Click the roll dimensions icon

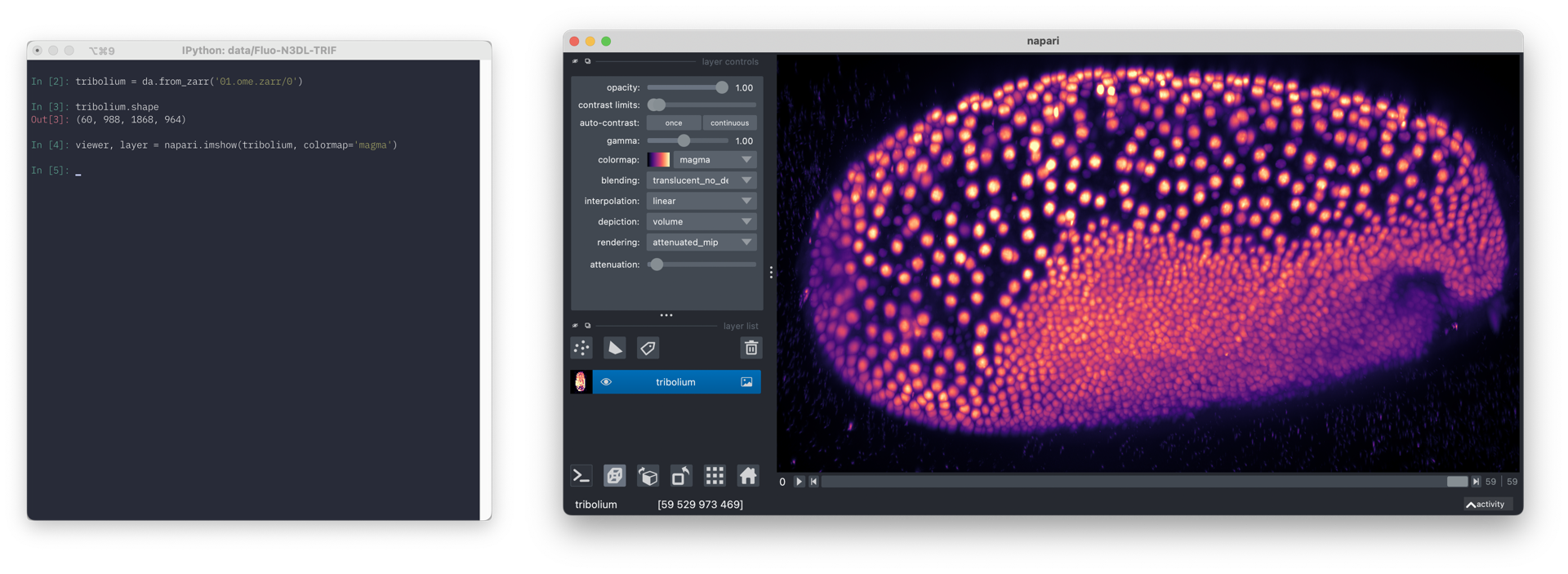[x=648, y=475]
